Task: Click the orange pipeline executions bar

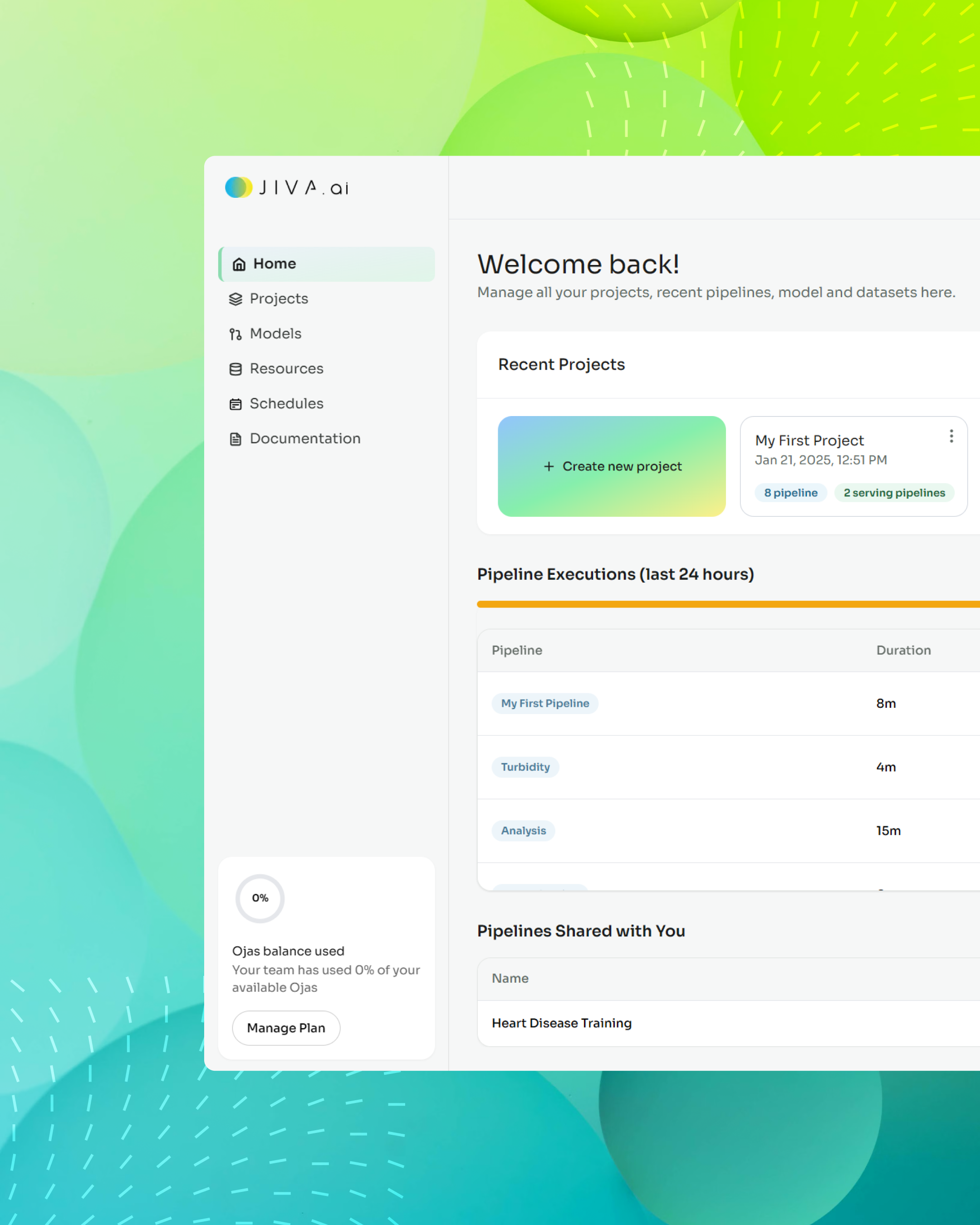Action: (727, 604)
